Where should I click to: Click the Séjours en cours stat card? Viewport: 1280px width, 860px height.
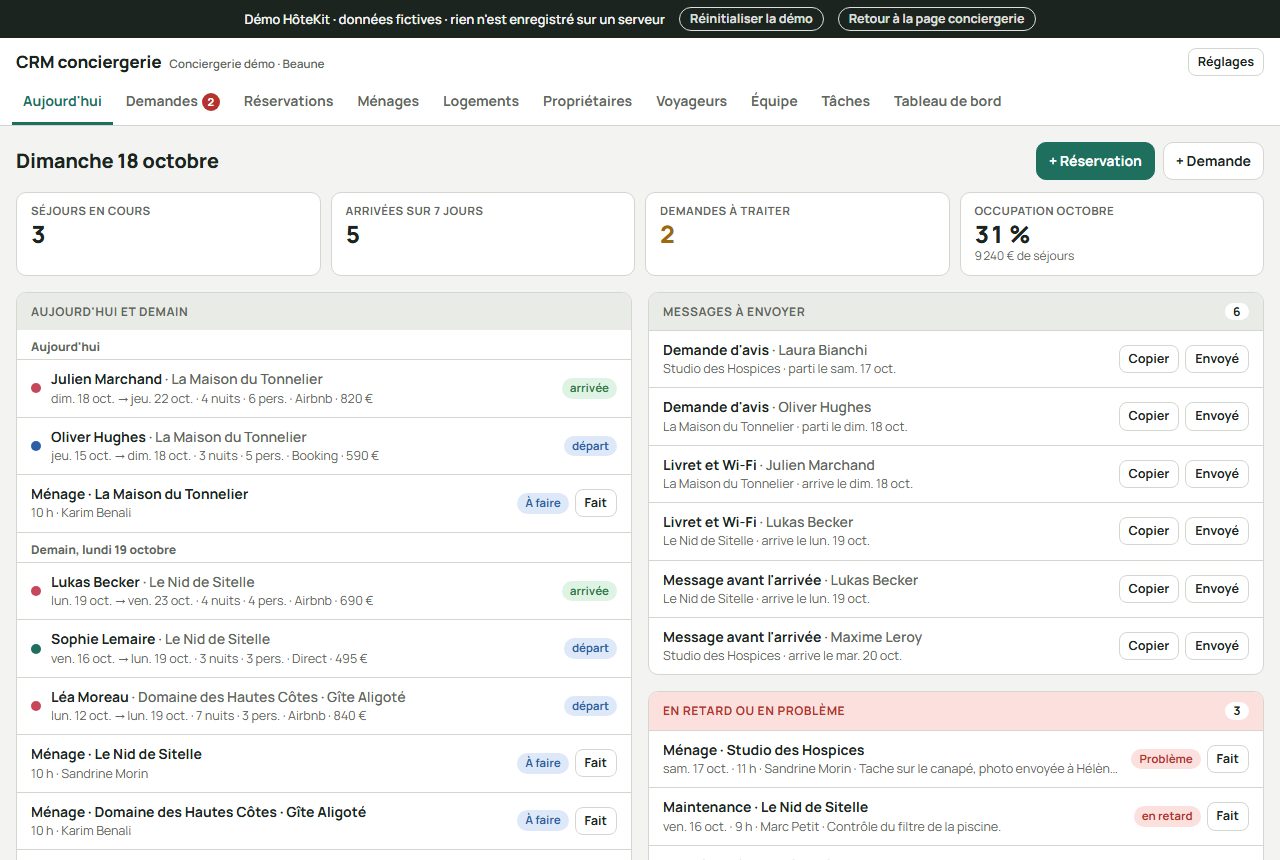tap(168, 234)
